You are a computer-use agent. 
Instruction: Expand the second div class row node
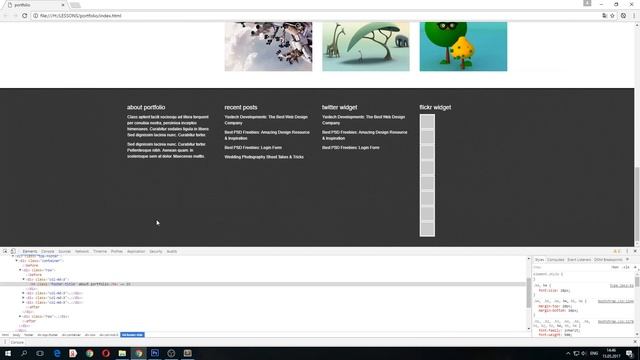[x=20, y=316]
